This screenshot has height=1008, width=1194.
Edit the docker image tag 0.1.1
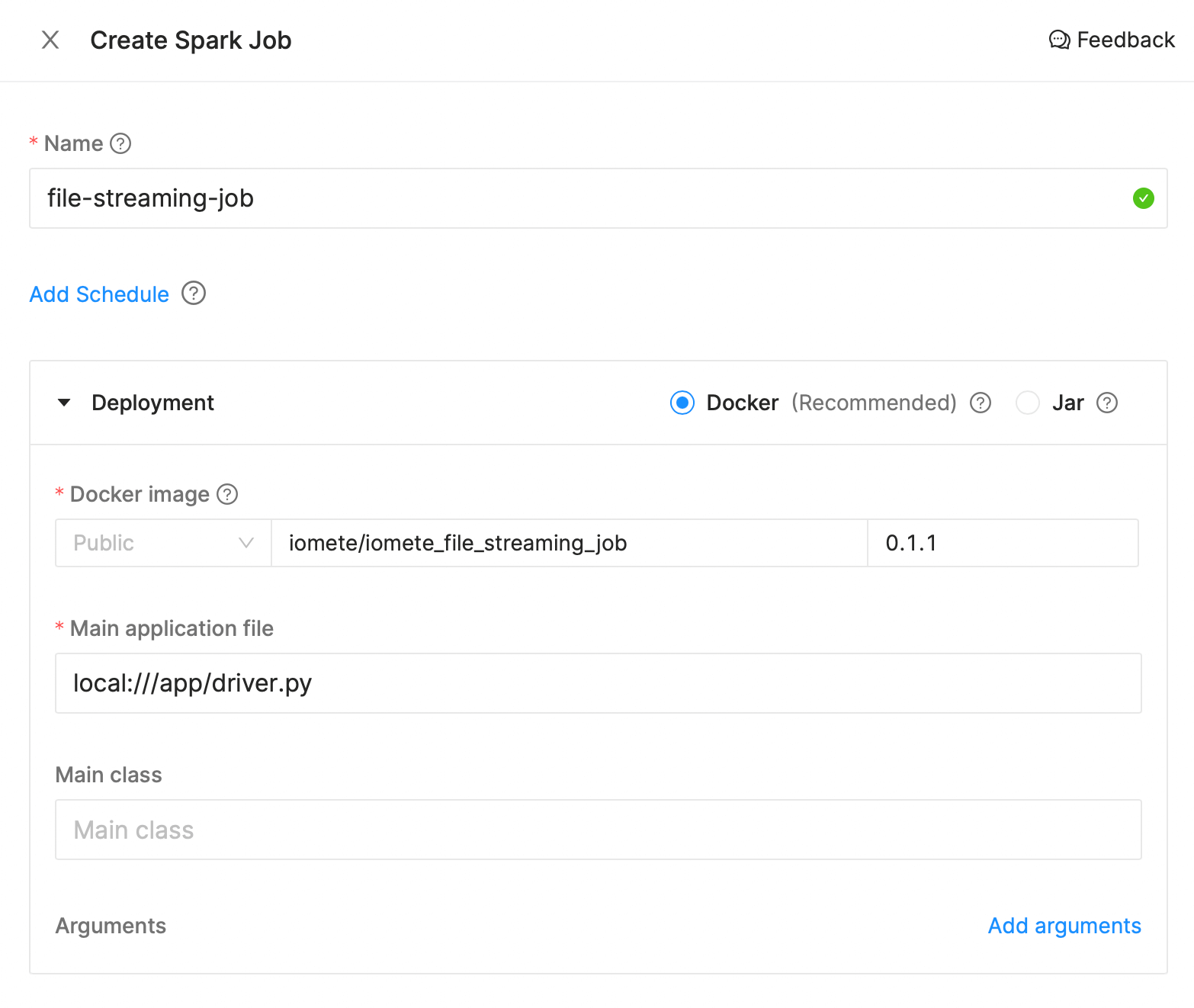pyautogui.click(x=1003, y=543)
